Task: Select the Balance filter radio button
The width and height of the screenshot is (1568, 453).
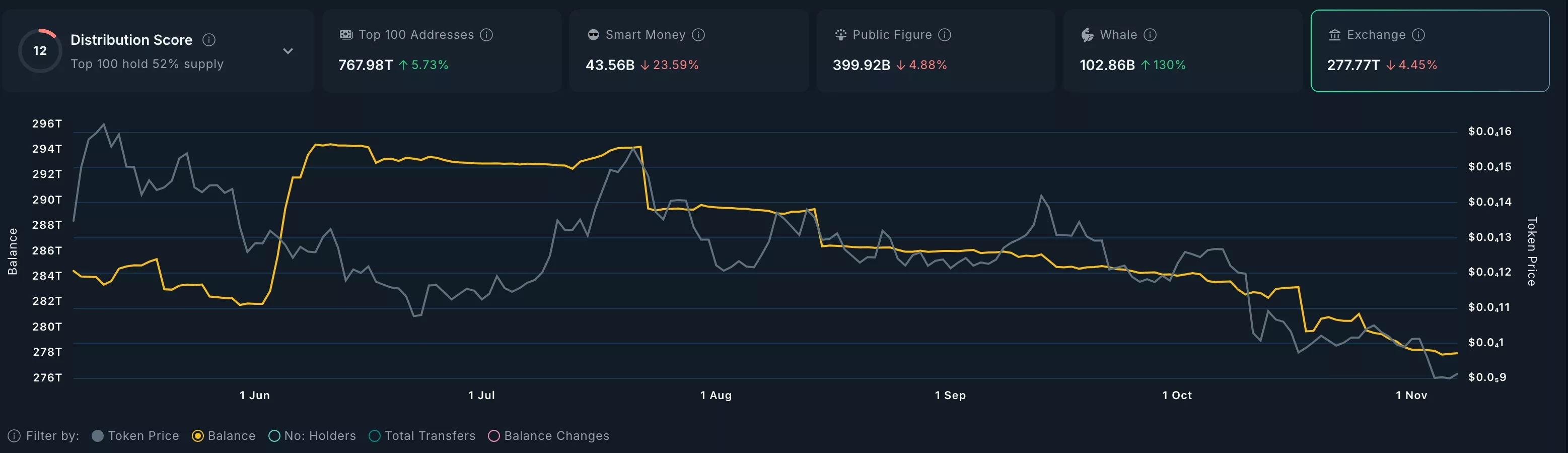Action: click(x=198, y=436)
